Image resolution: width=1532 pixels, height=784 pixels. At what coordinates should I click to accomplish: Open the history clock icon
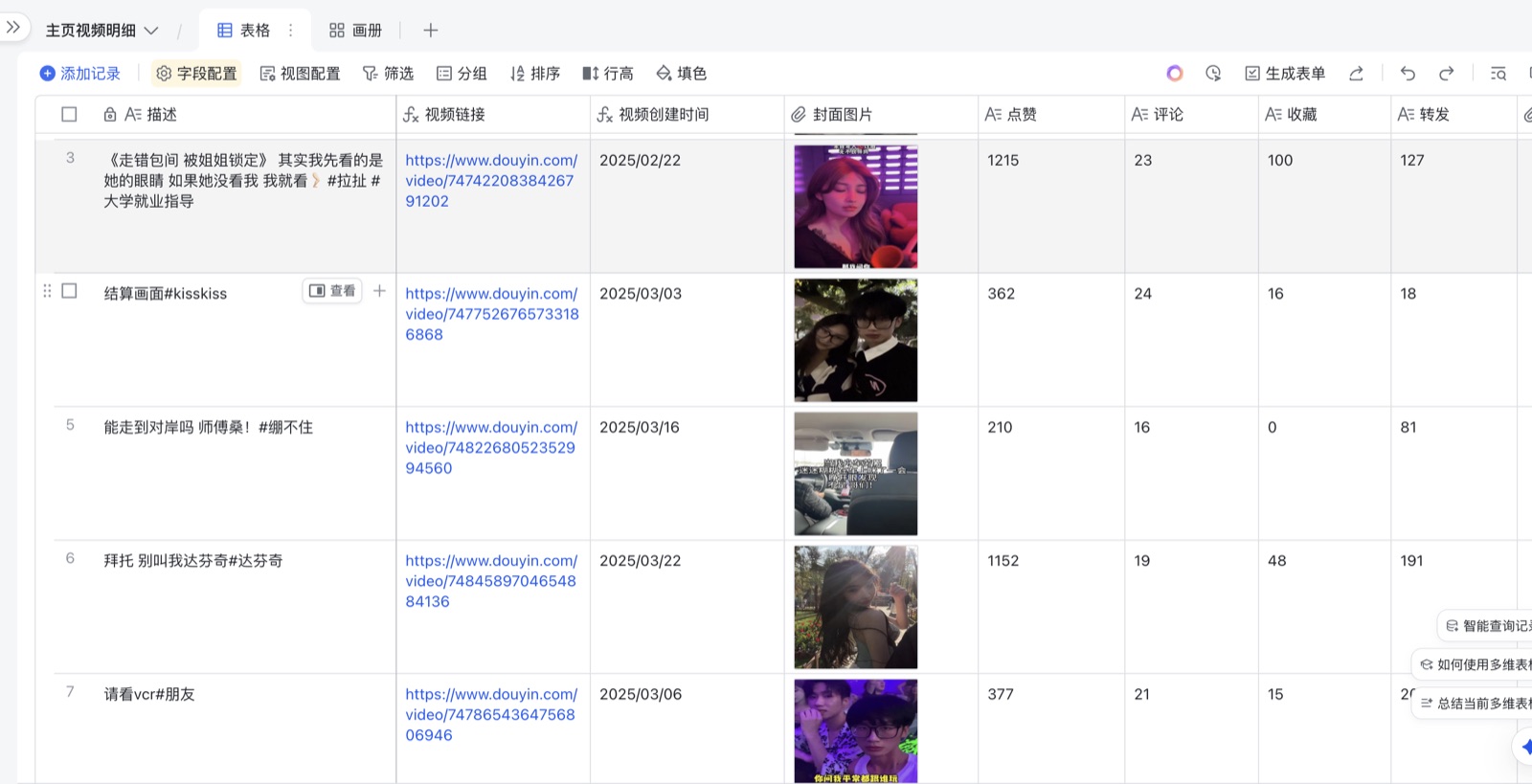point(1213,74)
